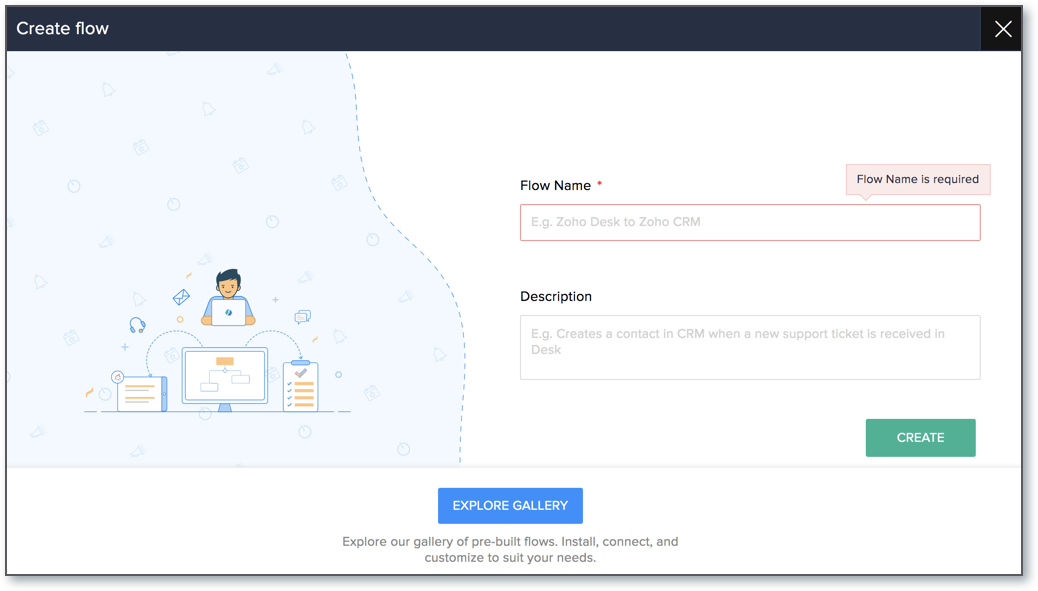This screenshot has width=1038, height=591.
Task: Click the gallery description text below the button
Action: pos(510,549)
